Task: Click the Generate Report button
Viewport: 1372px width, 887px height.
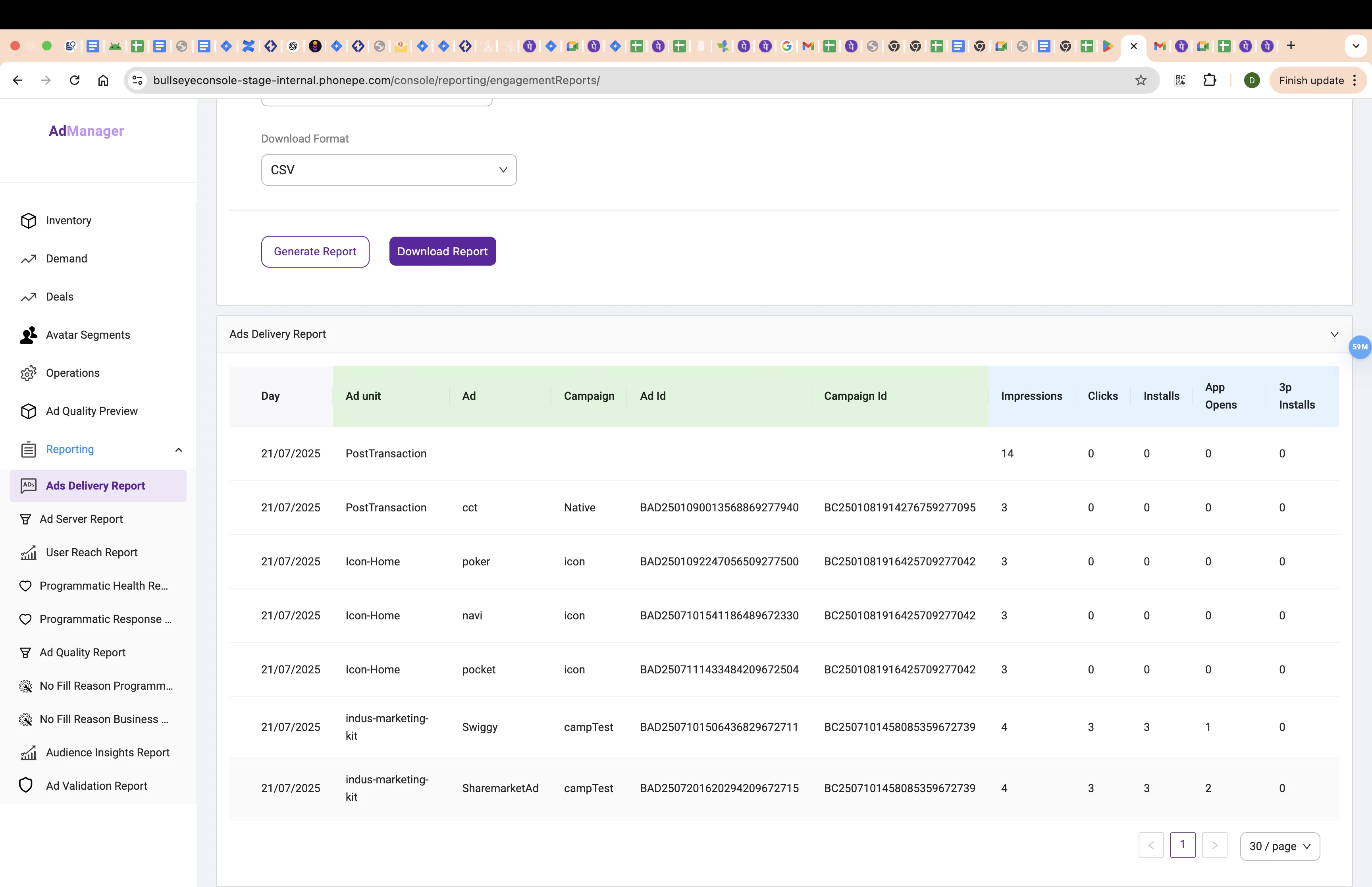Action: coord(315,252)
